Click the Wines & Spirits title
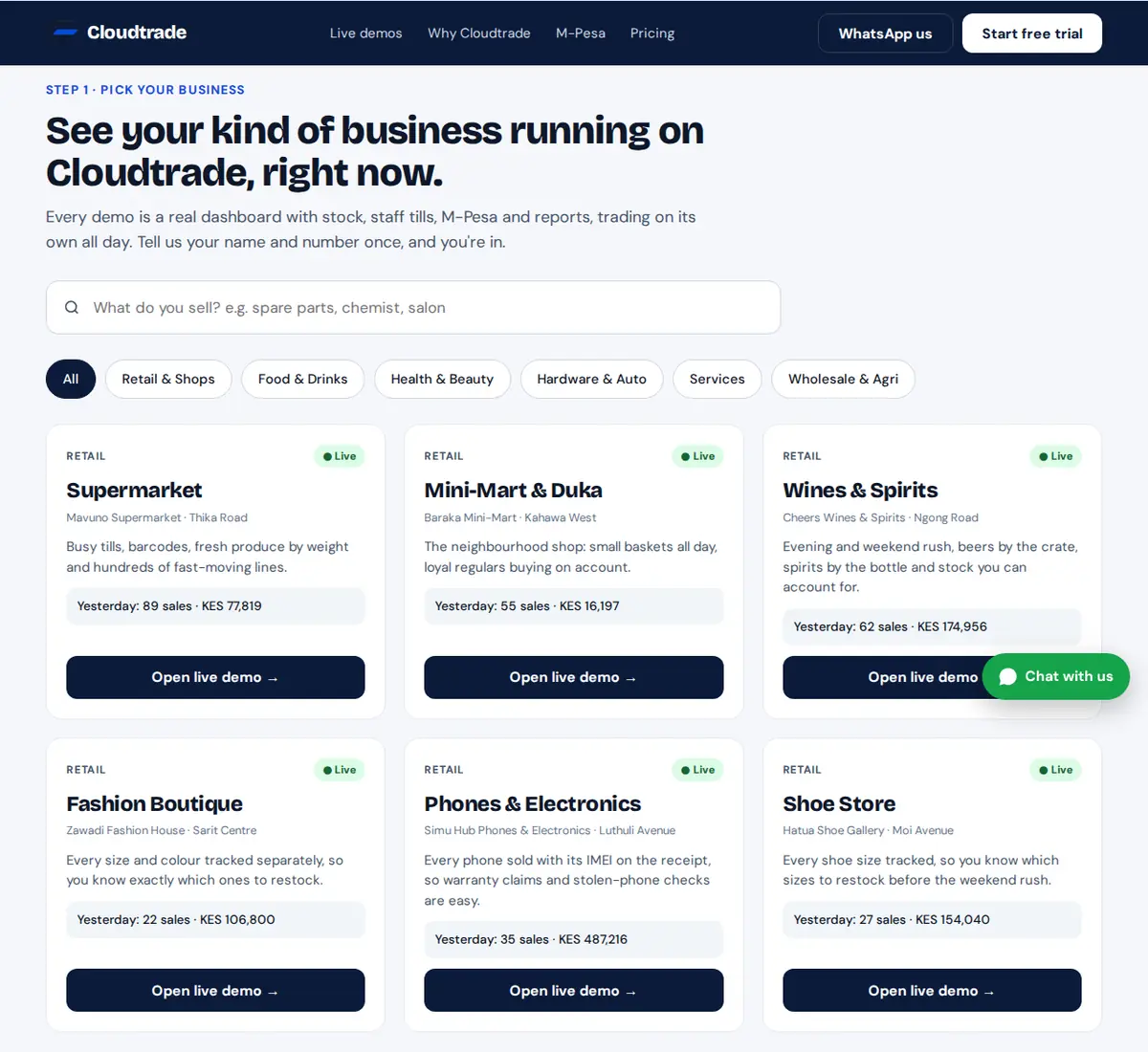The height and width of the screenshot is (1052, 1148). pyautogui.click(x=860, y=491)
